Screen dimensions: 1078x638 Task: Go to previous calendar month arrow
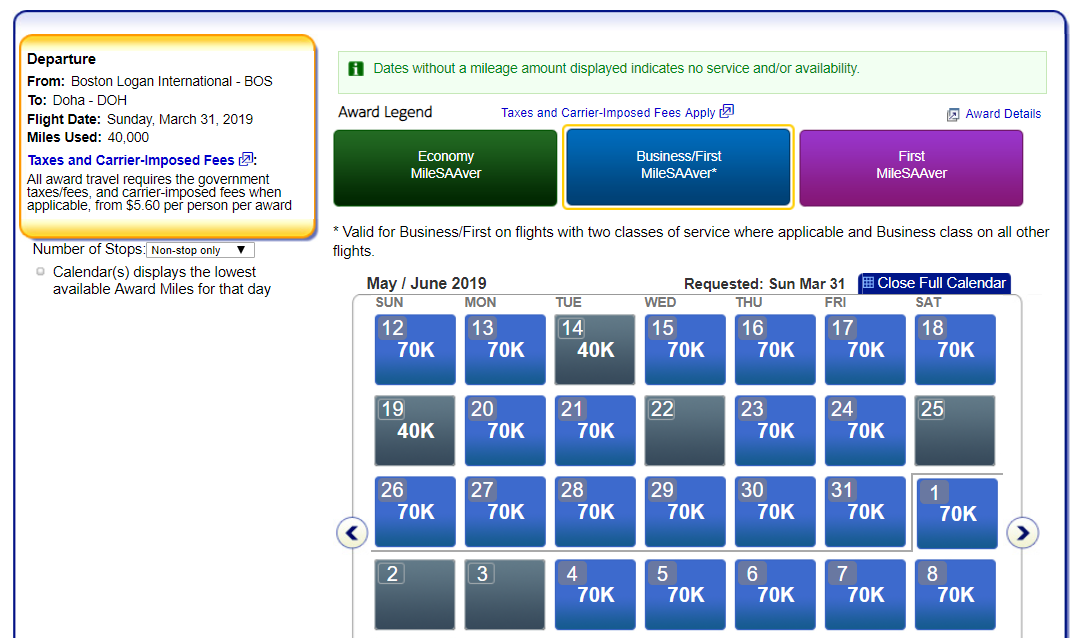(352, 533)
